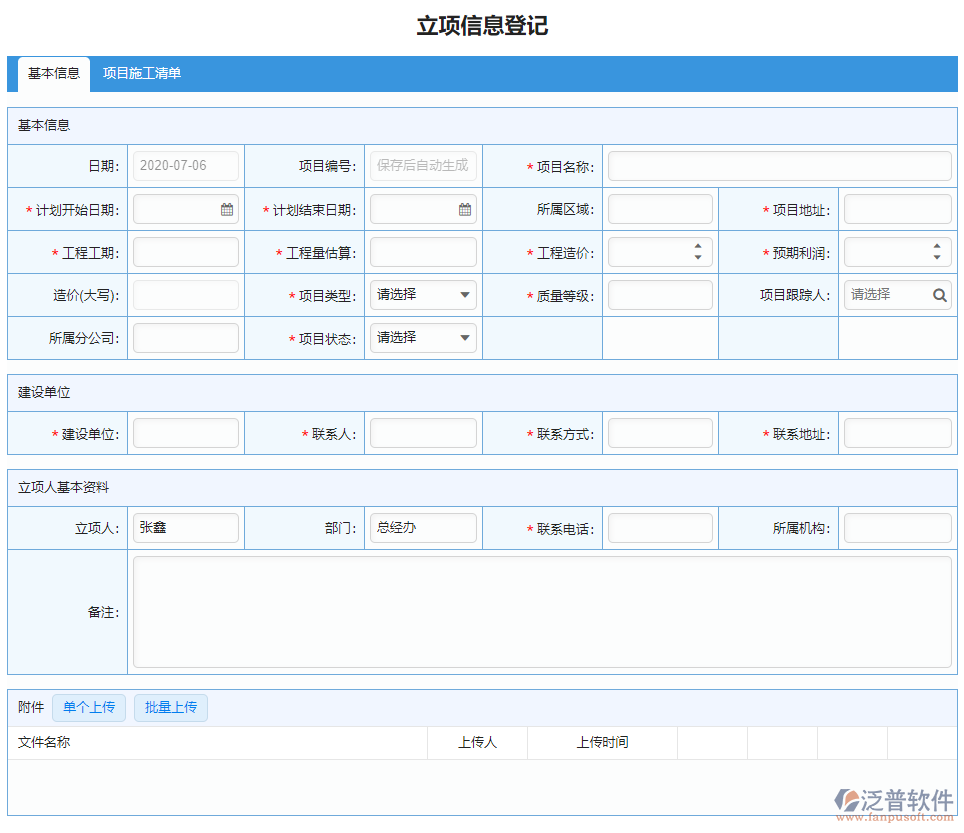964x833 pixels.
Task: Click the 泛普软件 logo
Action: [x=895, y=802]
